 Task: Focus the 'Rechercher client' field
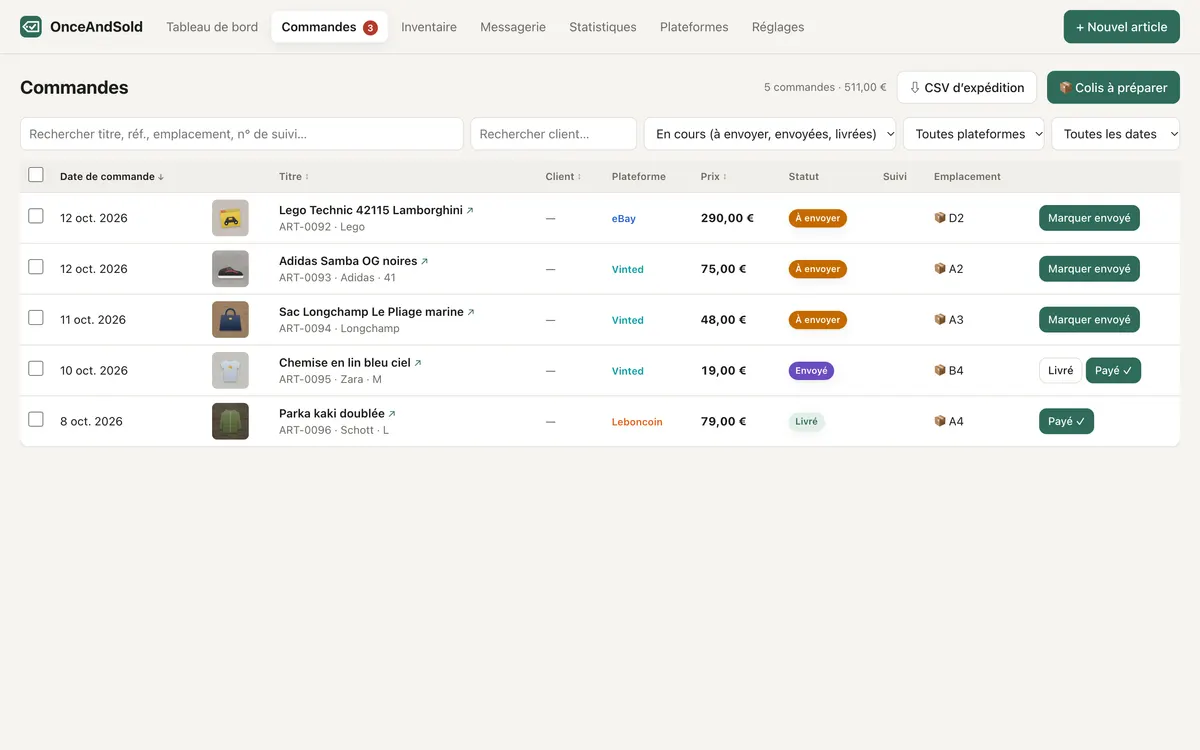click(554, 134)
